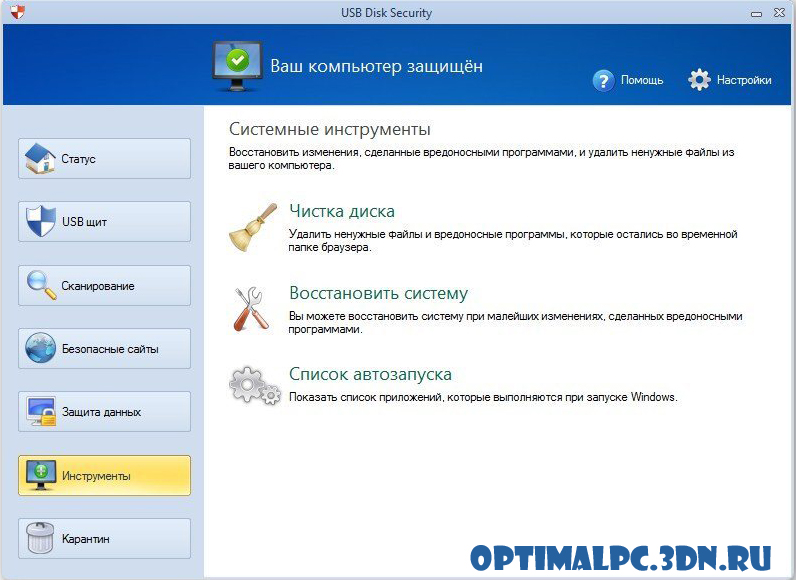Image resolution: width=796 pixels, height=580 pixels.
Task: Click the intro text starting Восстановить изменения
Action: [x=481, y=158]
